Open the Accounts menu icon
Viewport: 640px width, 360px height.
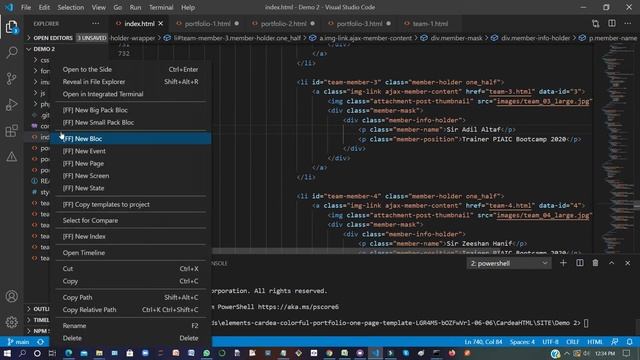click(x=11, y=296)
